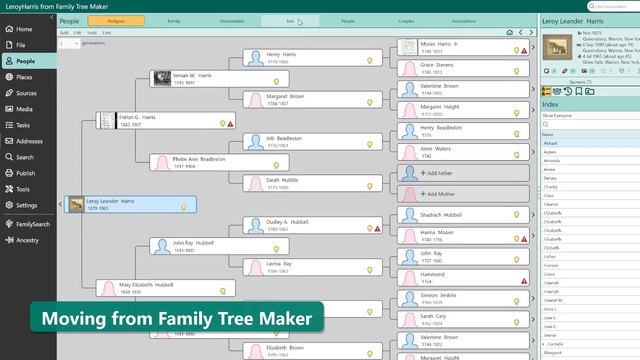
Task: Click the warning triangle on Moses Harris Jr.
Action: pos(524,51)
